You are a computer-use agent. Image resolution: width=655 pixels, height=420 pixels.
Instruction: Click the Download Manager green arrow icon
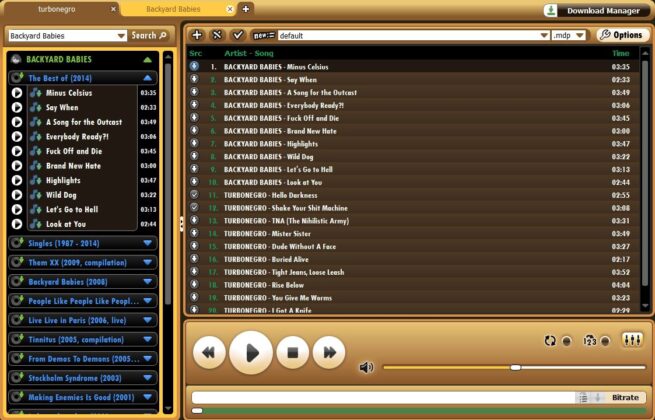coord(551,10)
